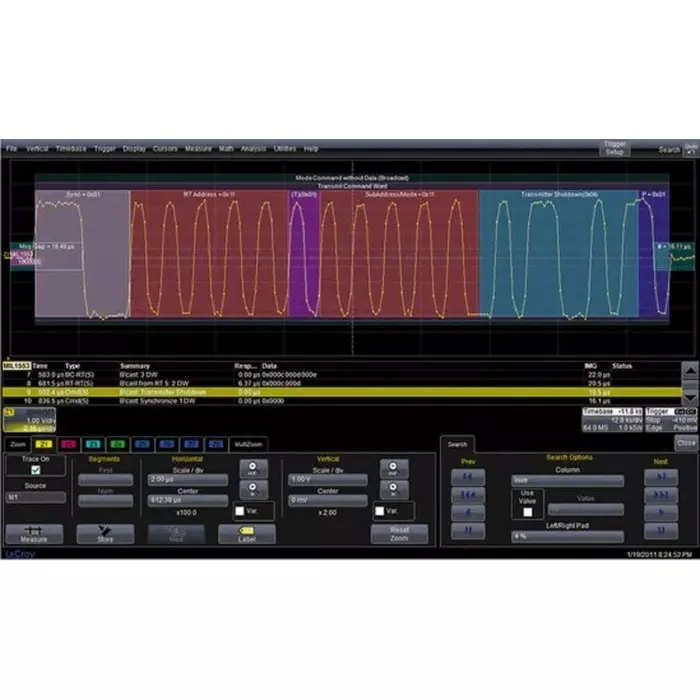
Task: Enable Var checkbox under Vertical
Action: pos(380,511)
